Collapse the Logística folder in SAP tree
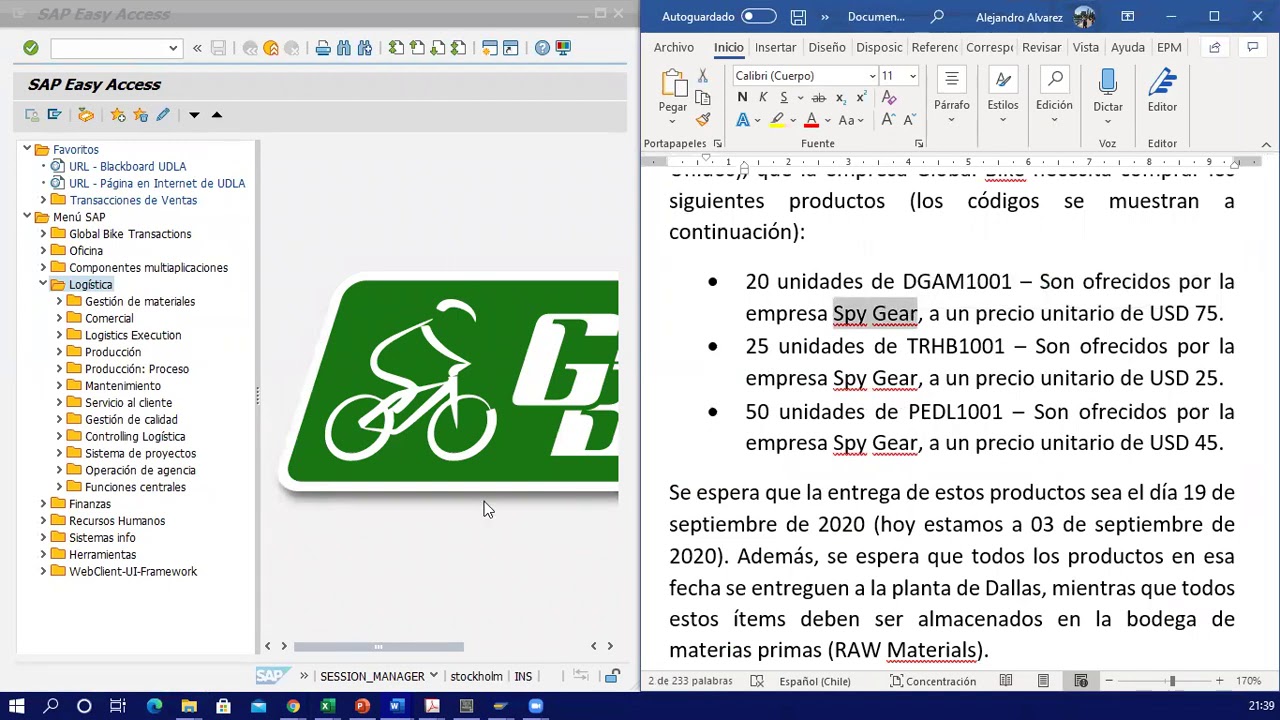Screen dimensions: 1280x720 43,284
